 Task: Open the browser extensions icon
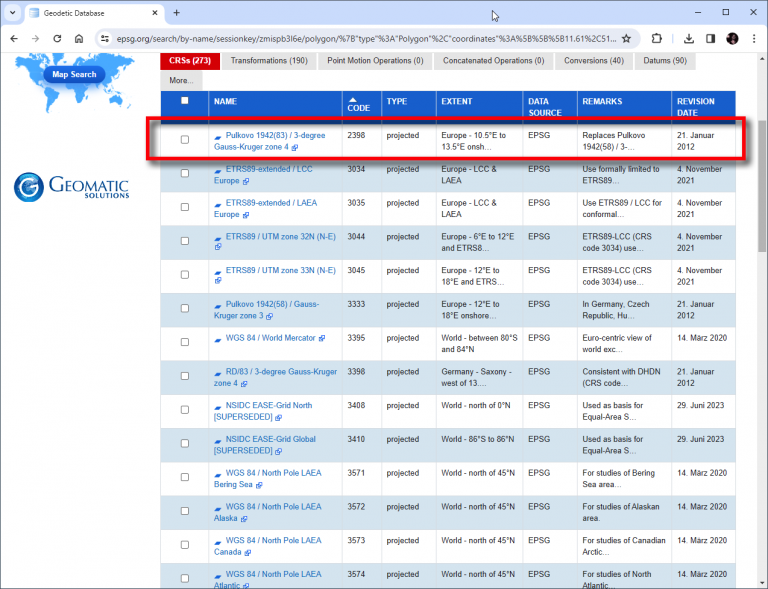click(656, 39)
